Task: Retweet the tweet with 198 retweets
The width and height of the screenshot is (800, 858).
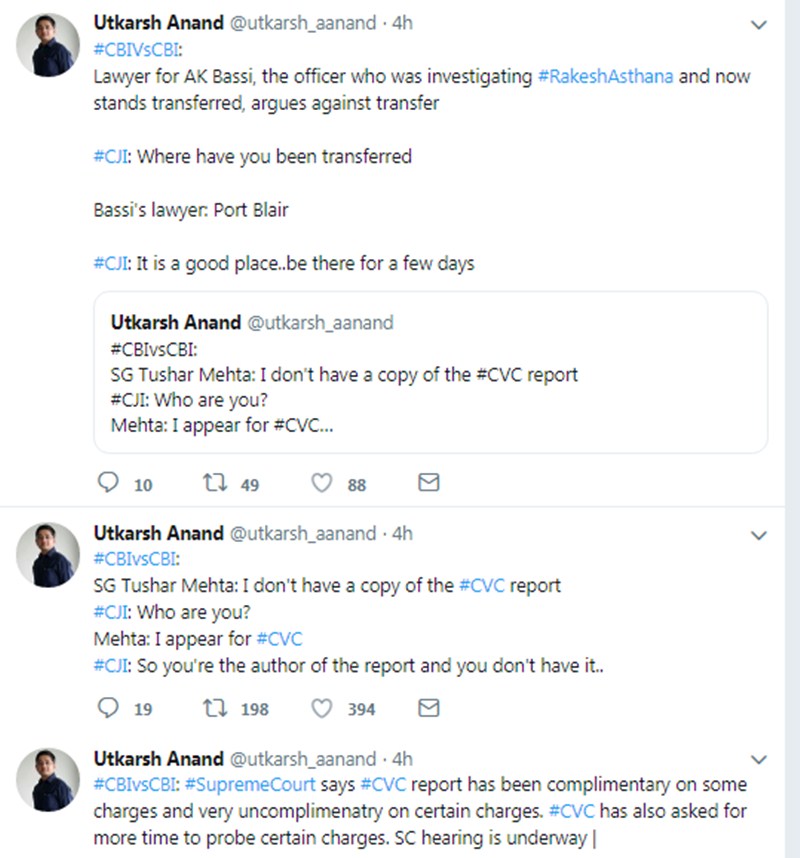Action: point(214,708)
